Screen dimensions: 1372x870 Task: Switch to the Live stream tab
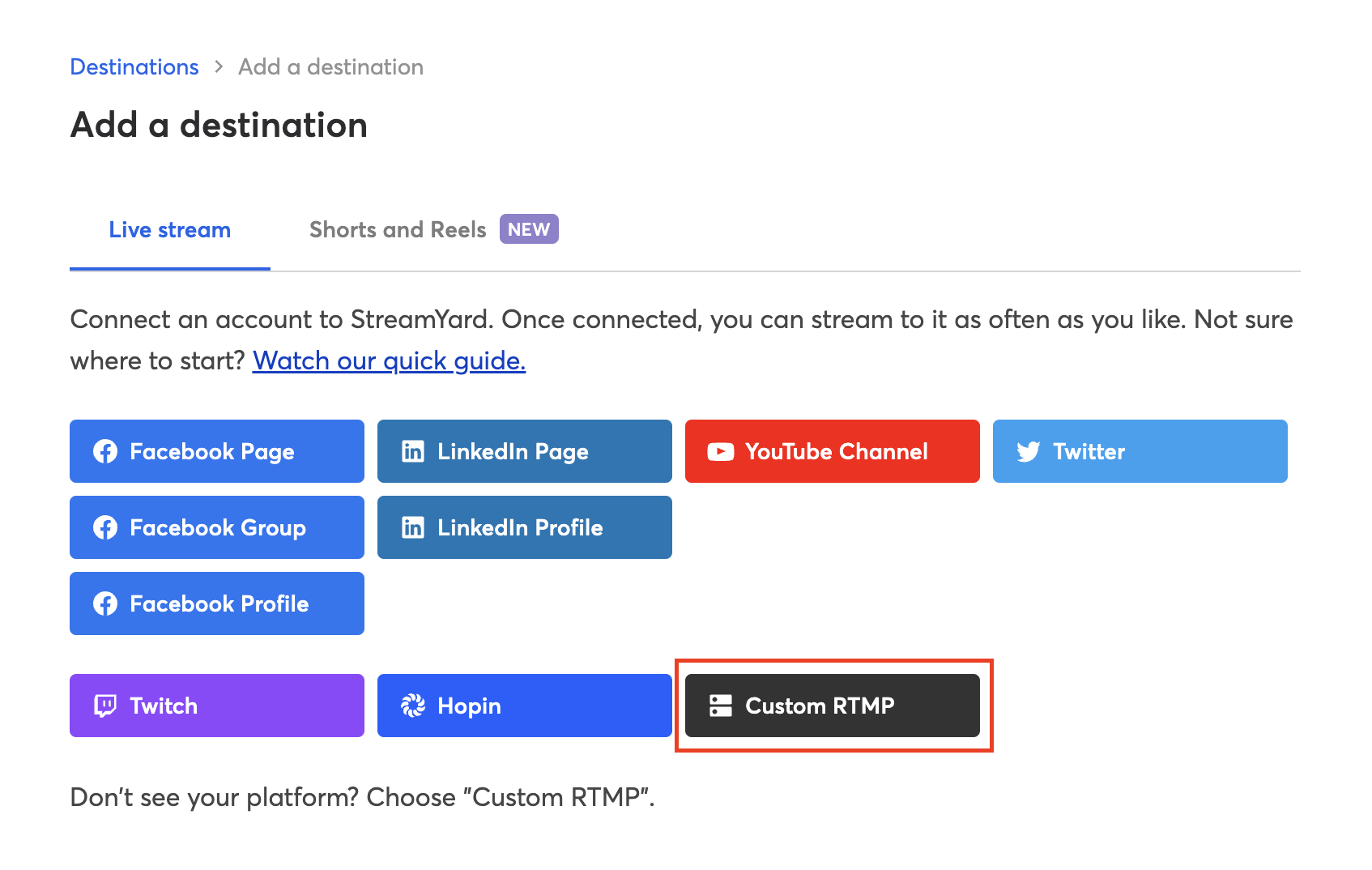(x=170, y=230)
